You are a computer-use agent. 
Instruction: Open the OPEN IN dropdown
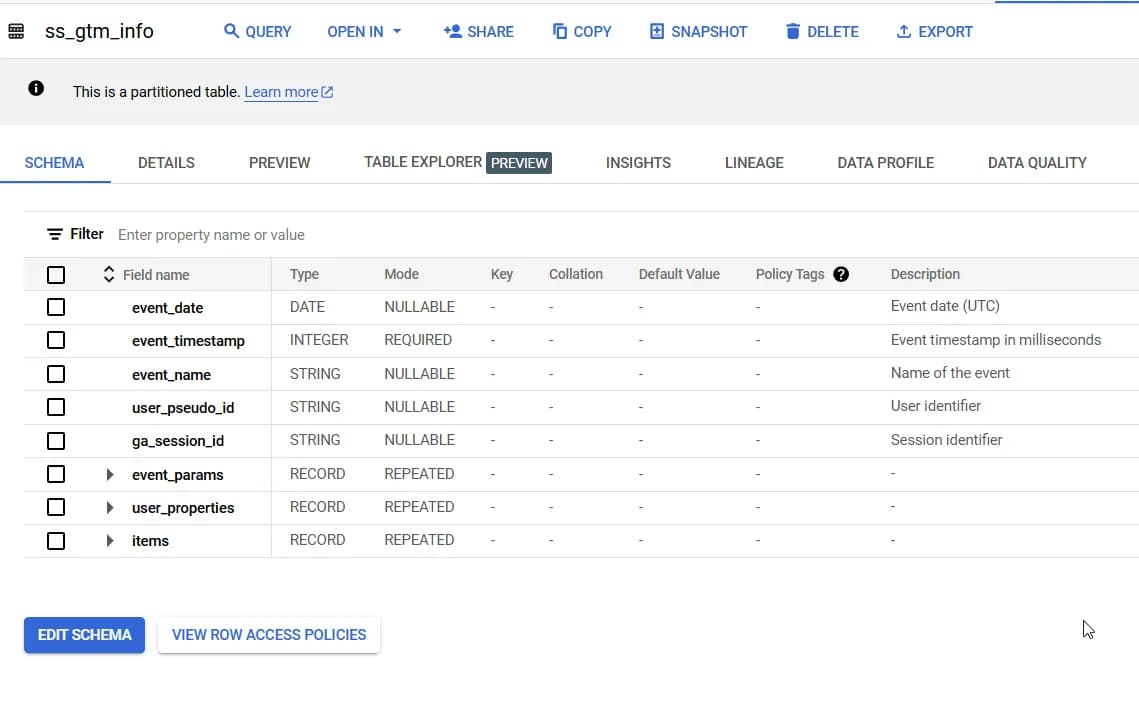coord(365,31)
